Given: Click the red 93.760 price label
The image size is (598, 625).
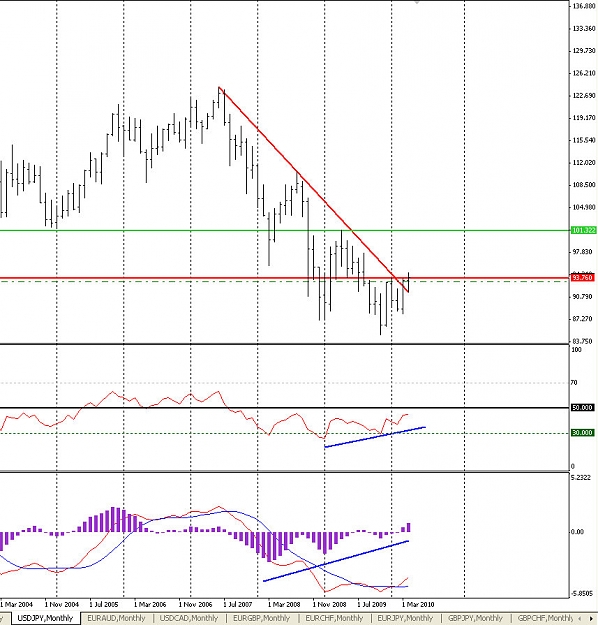Looking at the screenshot, I should coord(582,277).
